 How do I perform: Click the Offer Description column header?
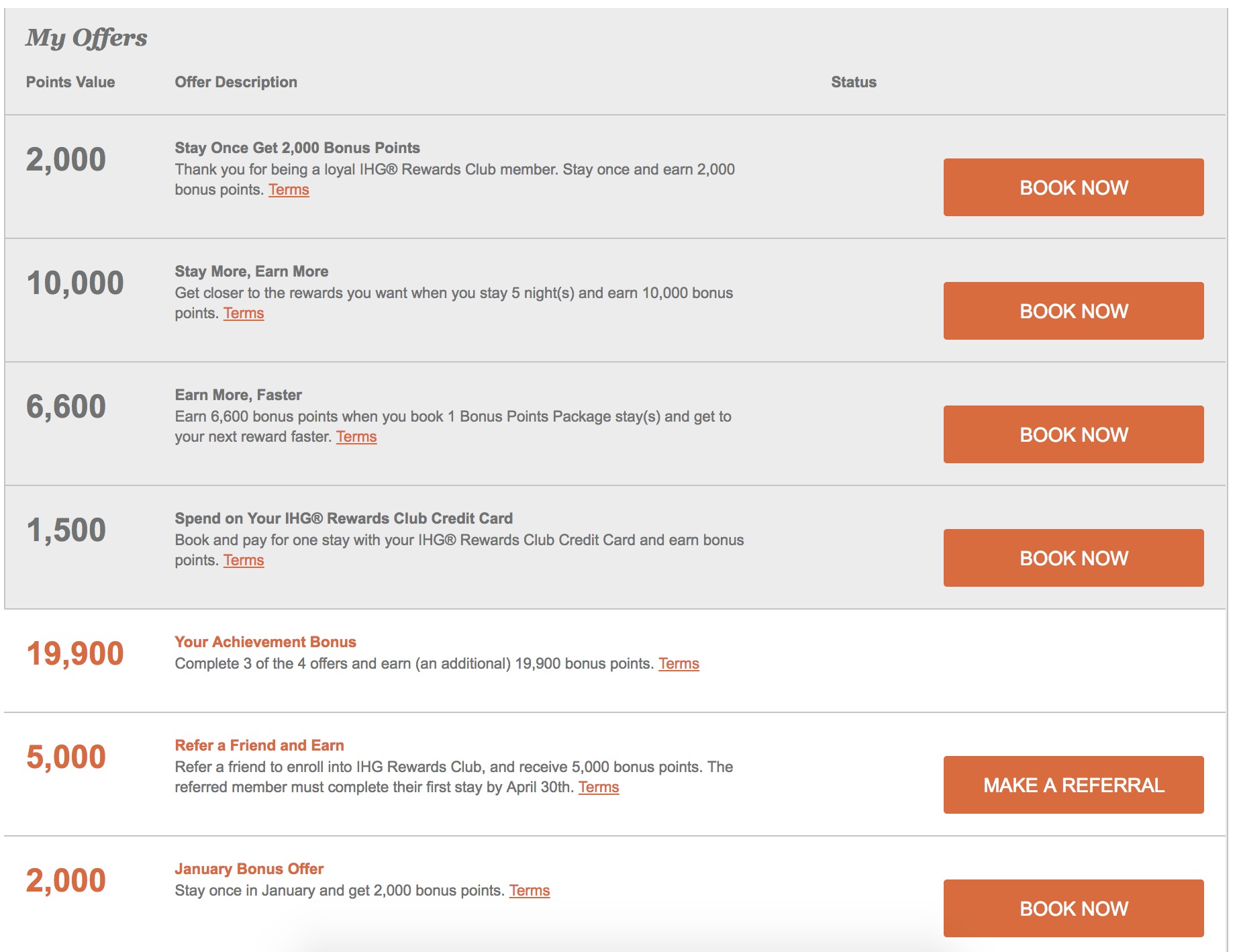pos(236,82)
